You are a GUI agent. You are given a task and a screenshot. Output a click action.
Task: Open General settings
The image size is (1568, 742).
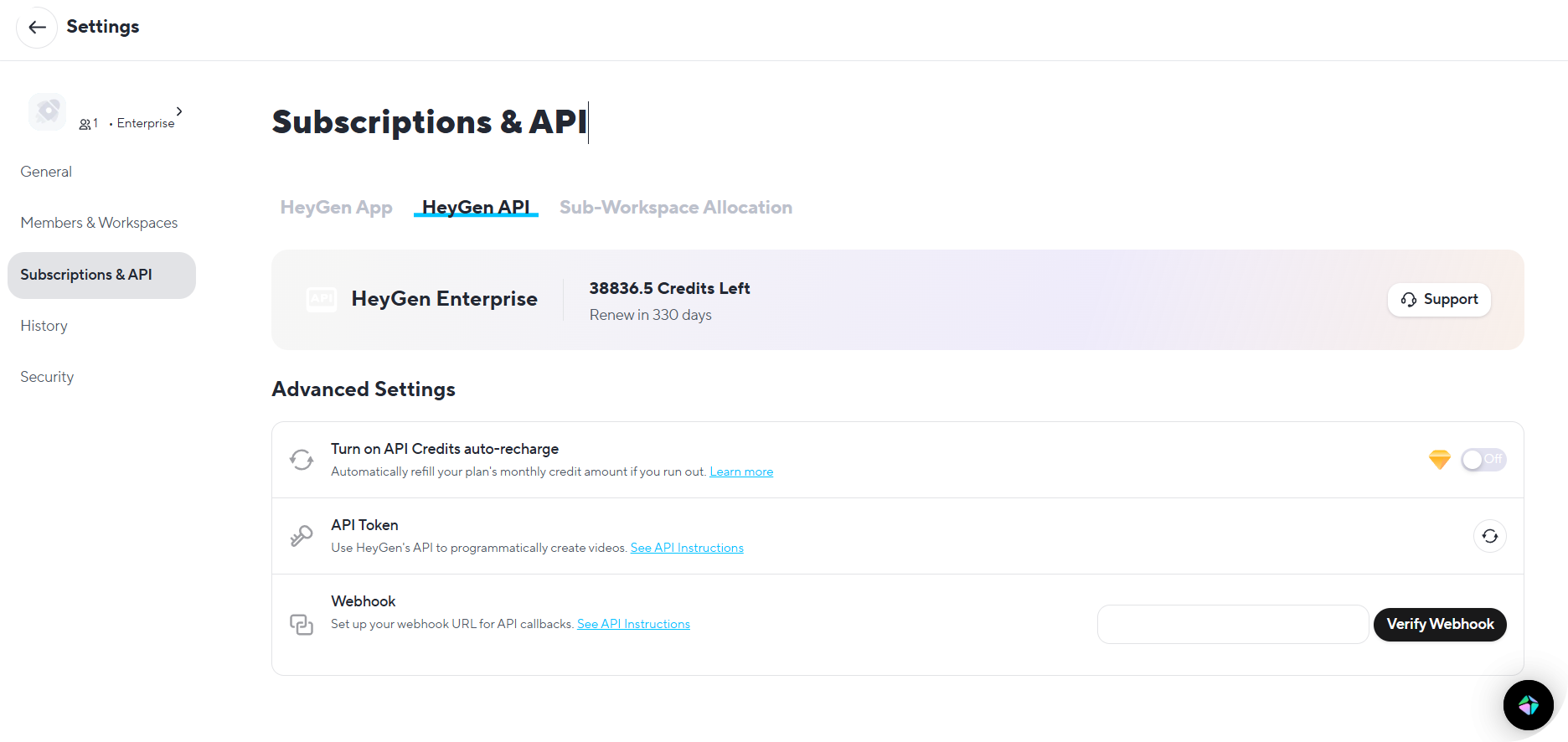pos(46,172)
